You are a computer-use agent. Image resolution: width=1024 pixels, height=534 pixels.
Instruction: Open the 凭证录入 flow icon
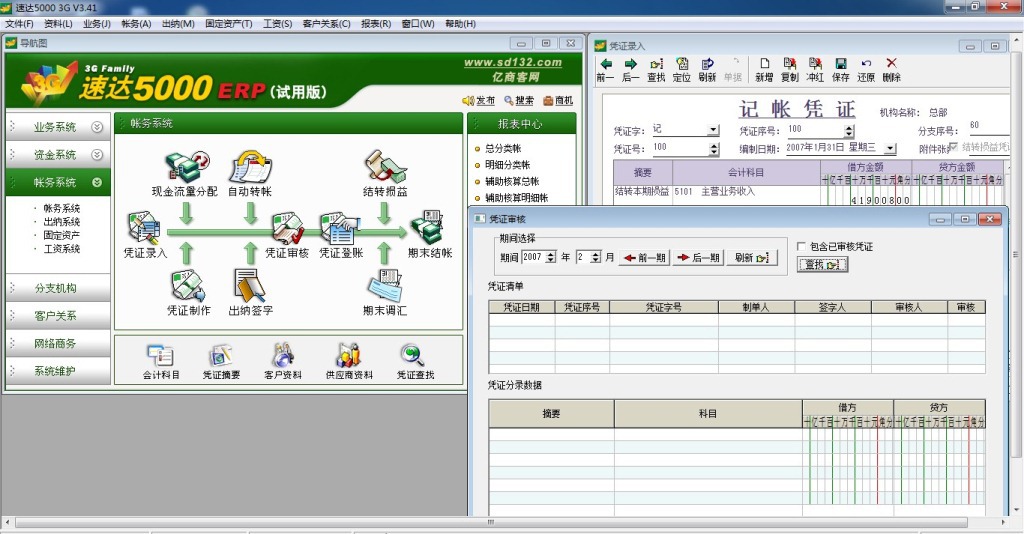145,228
